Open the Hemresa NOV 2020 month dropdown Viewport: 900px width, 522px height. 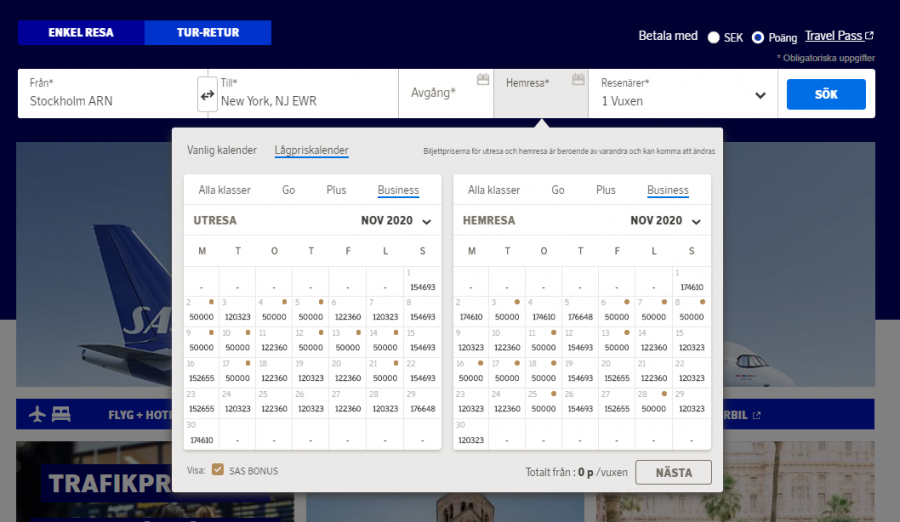pyautogui.click(x=696, y=222)
